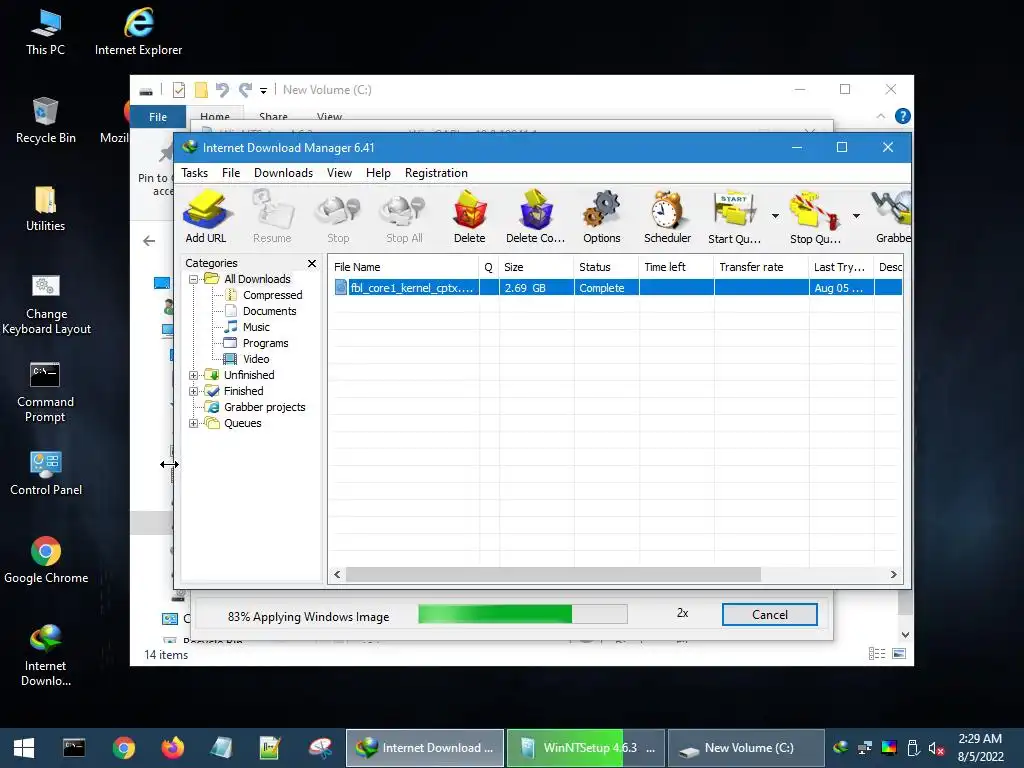This screenshot has height=768, width=1024.
Task: Expand the Finished category node
Action: pyautogui.click(x=193, y=391)
